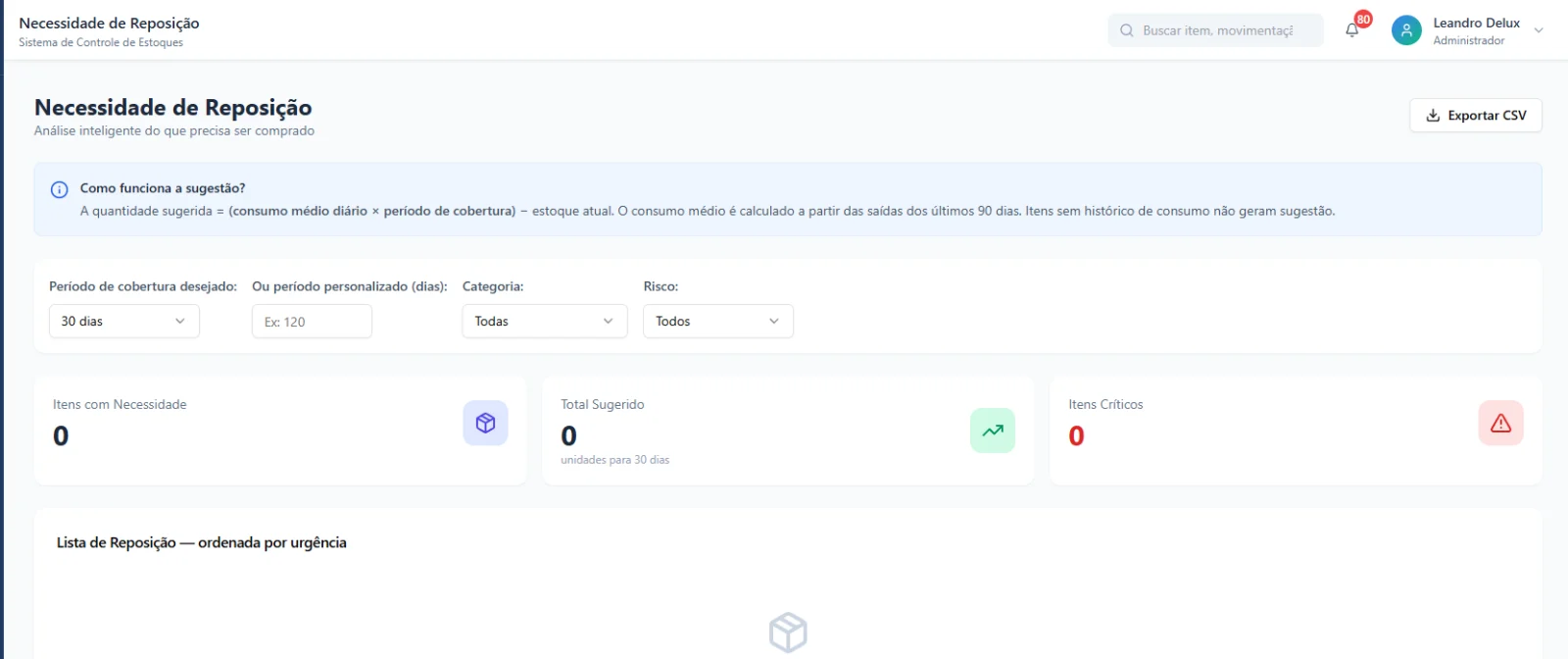Click the "Categoria:" filter label

[x=493, y=286]
